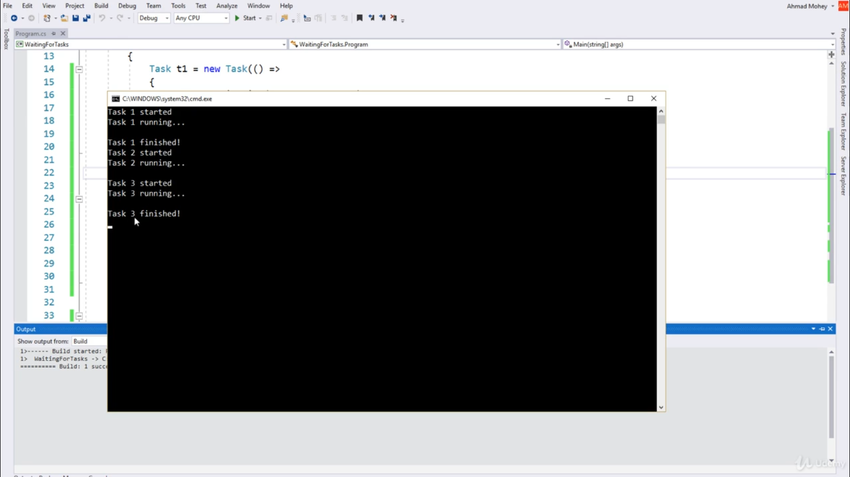850x477 pixels.
Task: Open the Show output from Build dropdown
Action: coord(89,341)
